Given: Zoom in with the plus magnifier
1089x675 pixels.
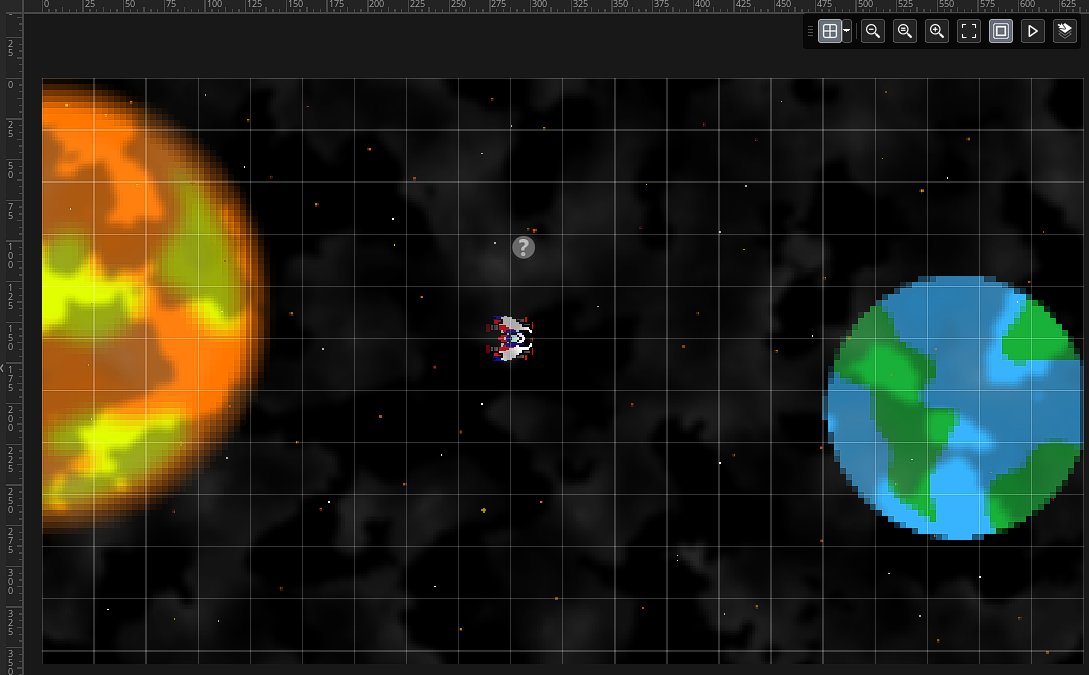Looking at the screenshot, I should click(937, 31).
